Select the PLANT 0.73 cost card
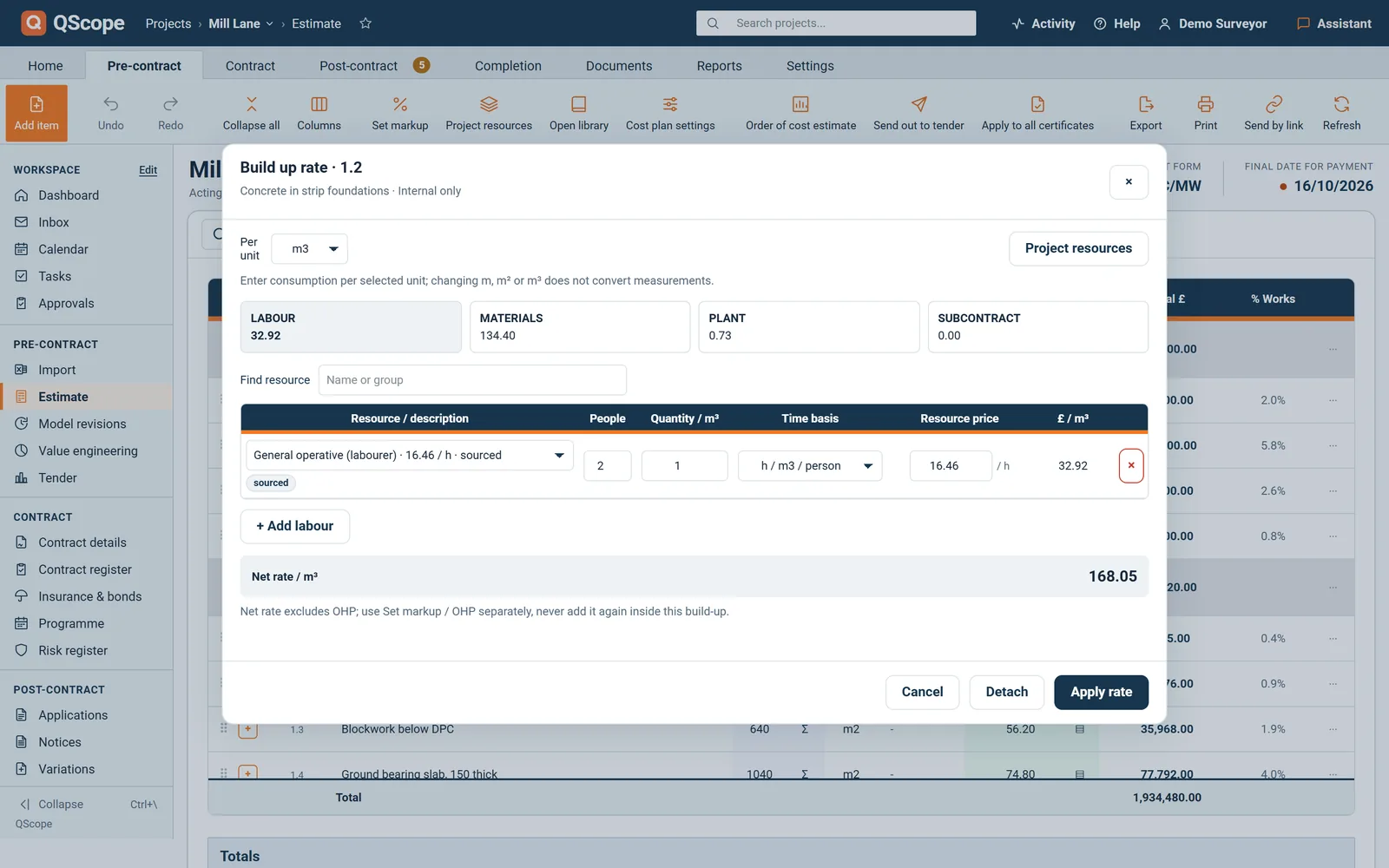 pyautogui.click(x=809, y=327)
